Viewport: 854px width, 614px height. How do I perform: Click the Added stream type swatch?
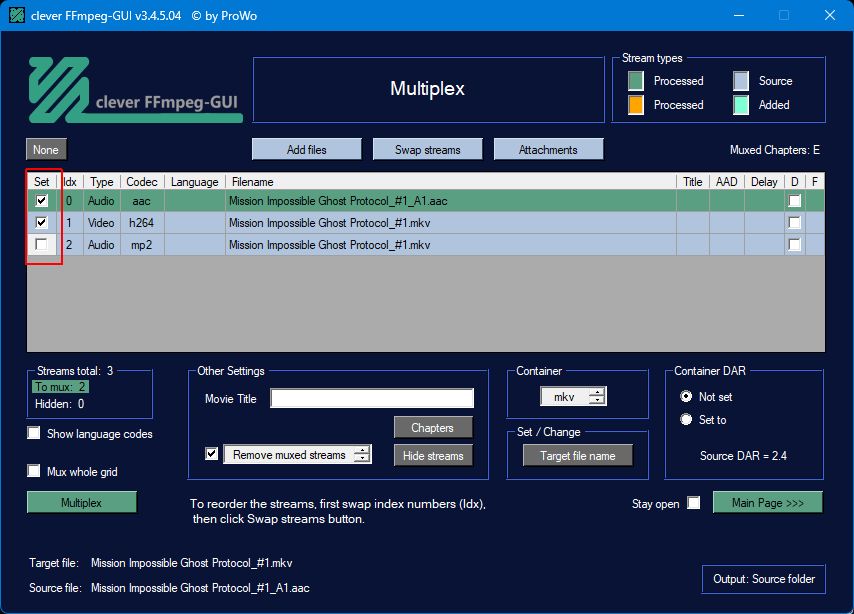[741, 105]
